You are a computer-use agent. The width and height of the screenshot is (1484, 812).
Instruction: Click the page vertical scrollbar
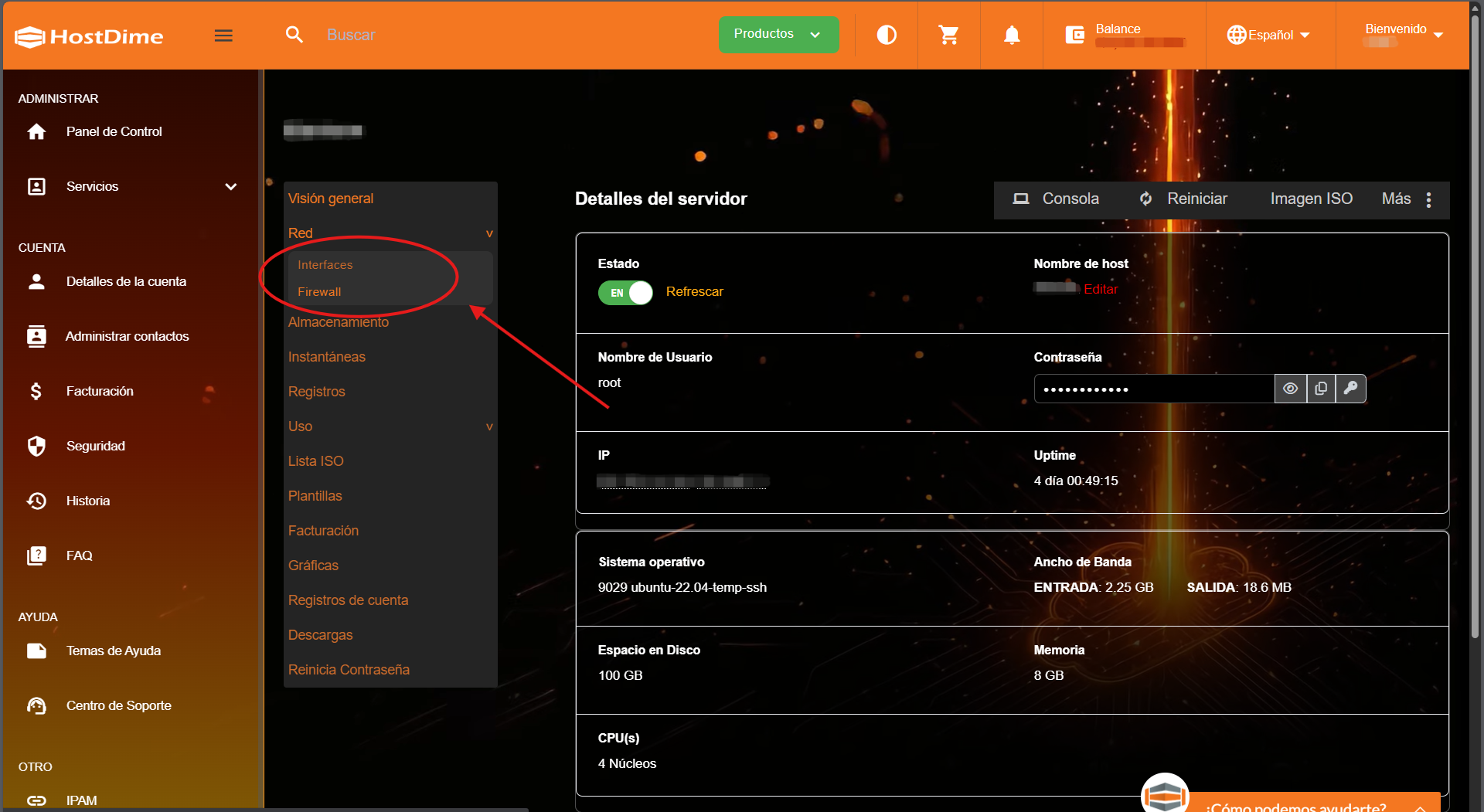(x=1475, y=309)
